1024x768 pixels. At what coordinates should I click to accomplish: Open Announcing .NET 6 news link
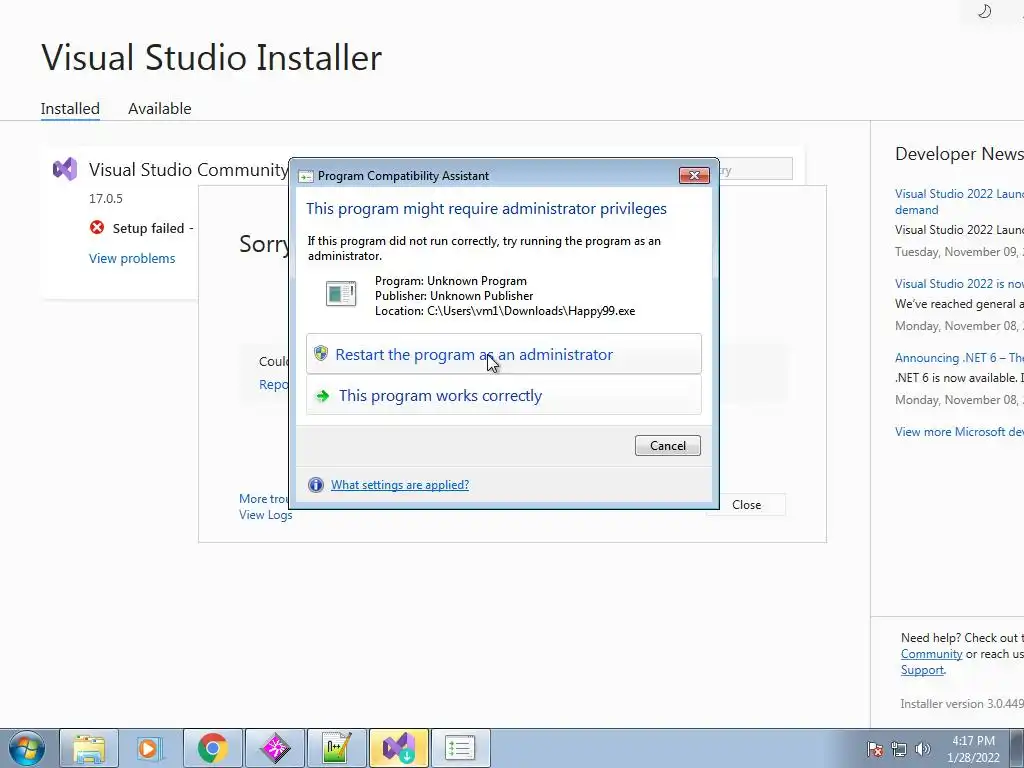point(959,358)
